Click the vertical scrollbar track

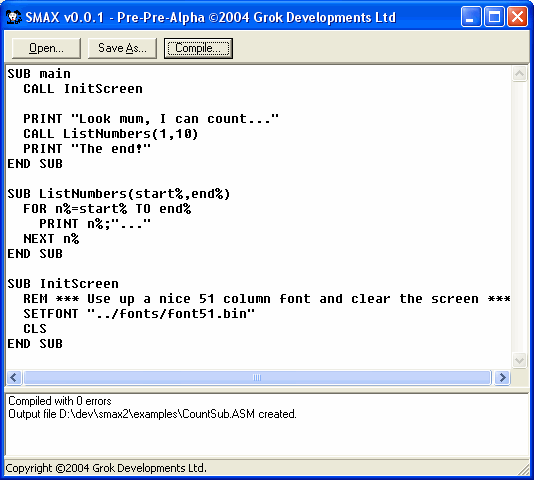click(x=519, y=217)
